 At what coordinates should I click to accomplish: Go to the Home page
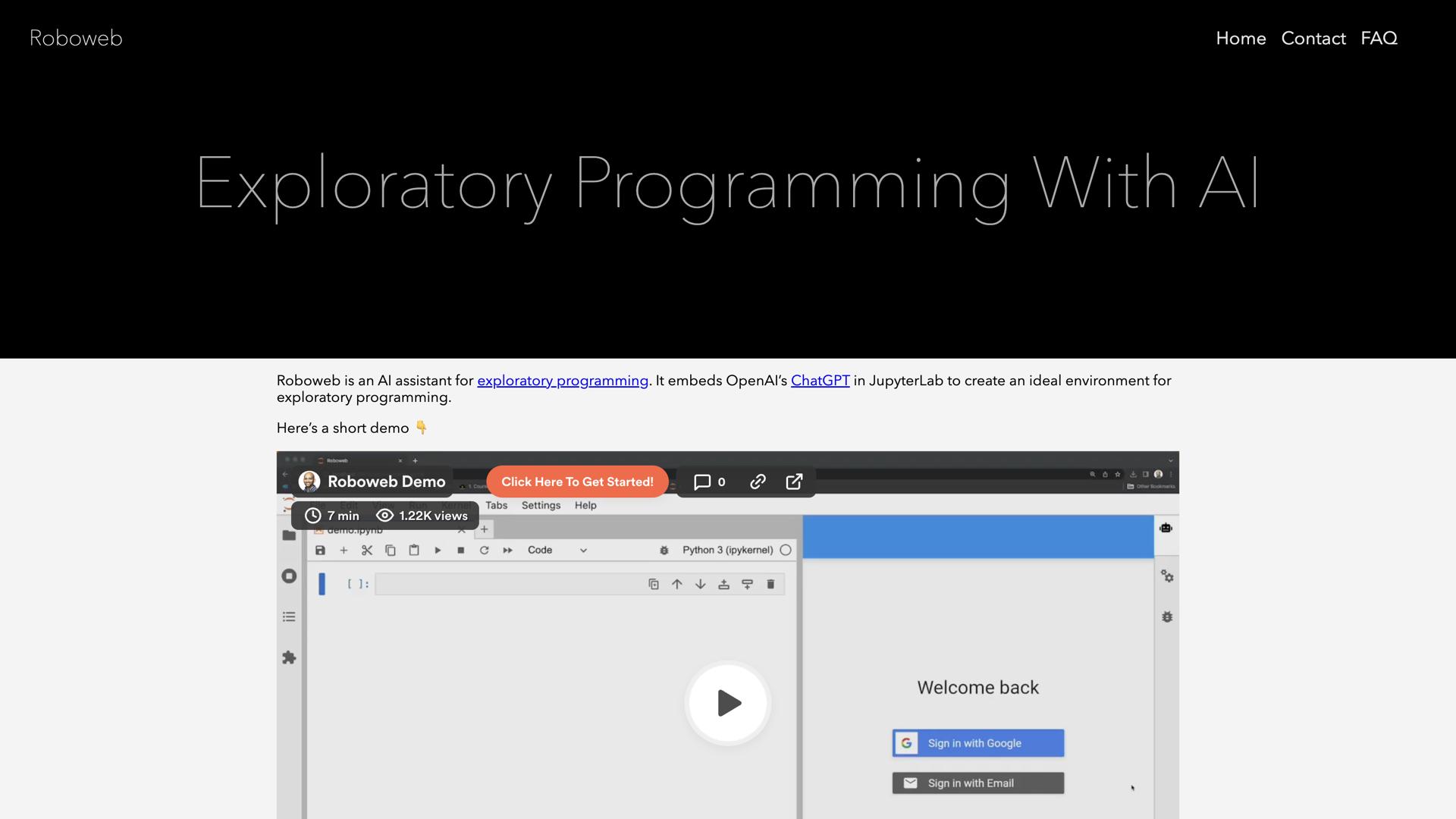1241,38
